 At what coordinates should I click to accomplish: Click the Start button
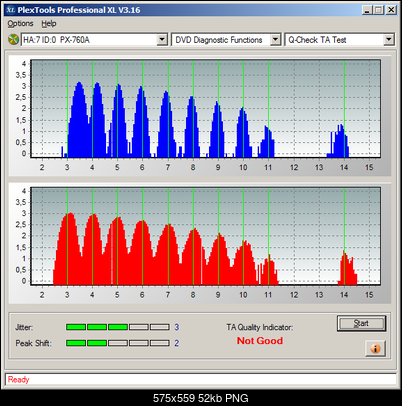click(361, 323)
